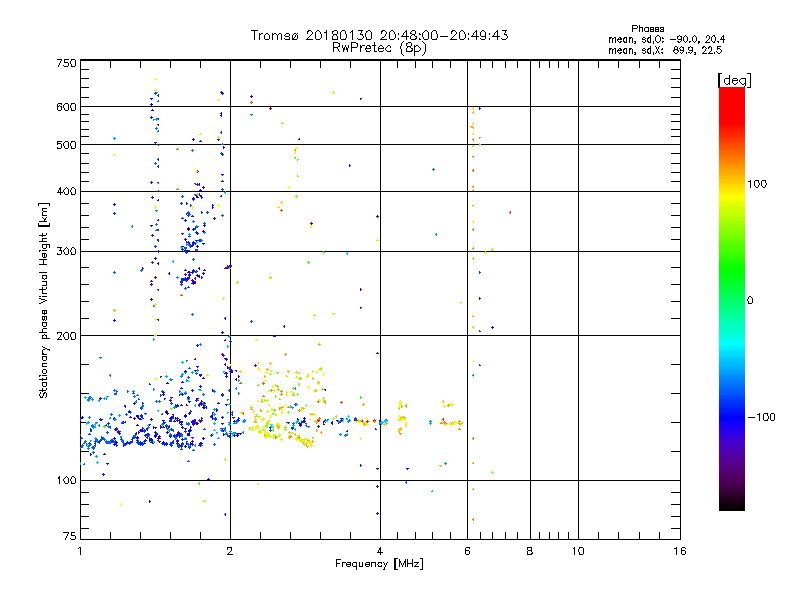Click the y-axis tick label '75'
Screen dimensions: 800x600
pyautogui.click(x=70, y=536)
